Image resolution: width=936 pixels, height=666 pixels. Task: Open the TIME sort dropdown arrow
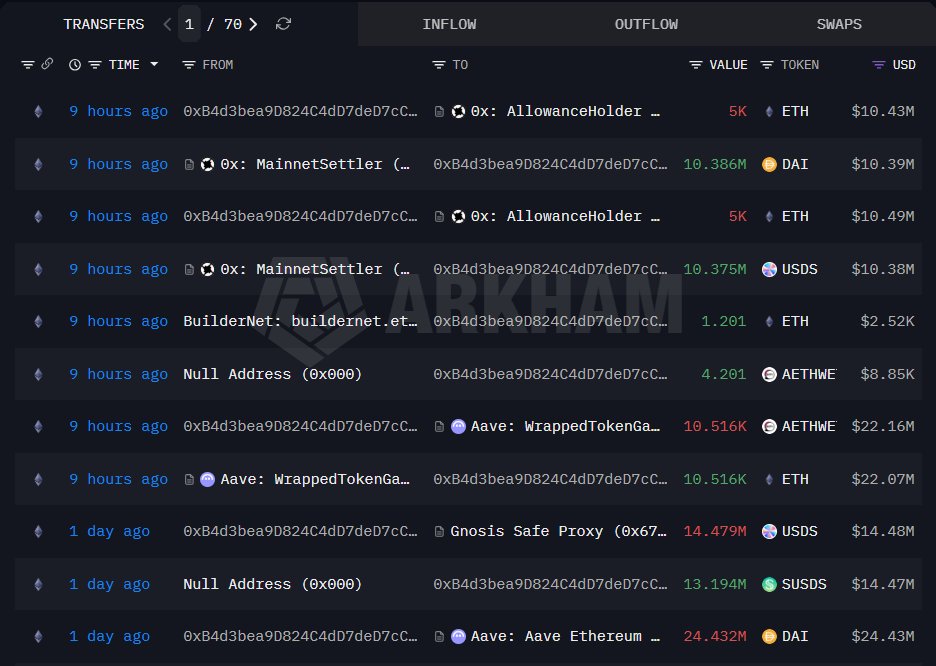(x=154, y=64)
